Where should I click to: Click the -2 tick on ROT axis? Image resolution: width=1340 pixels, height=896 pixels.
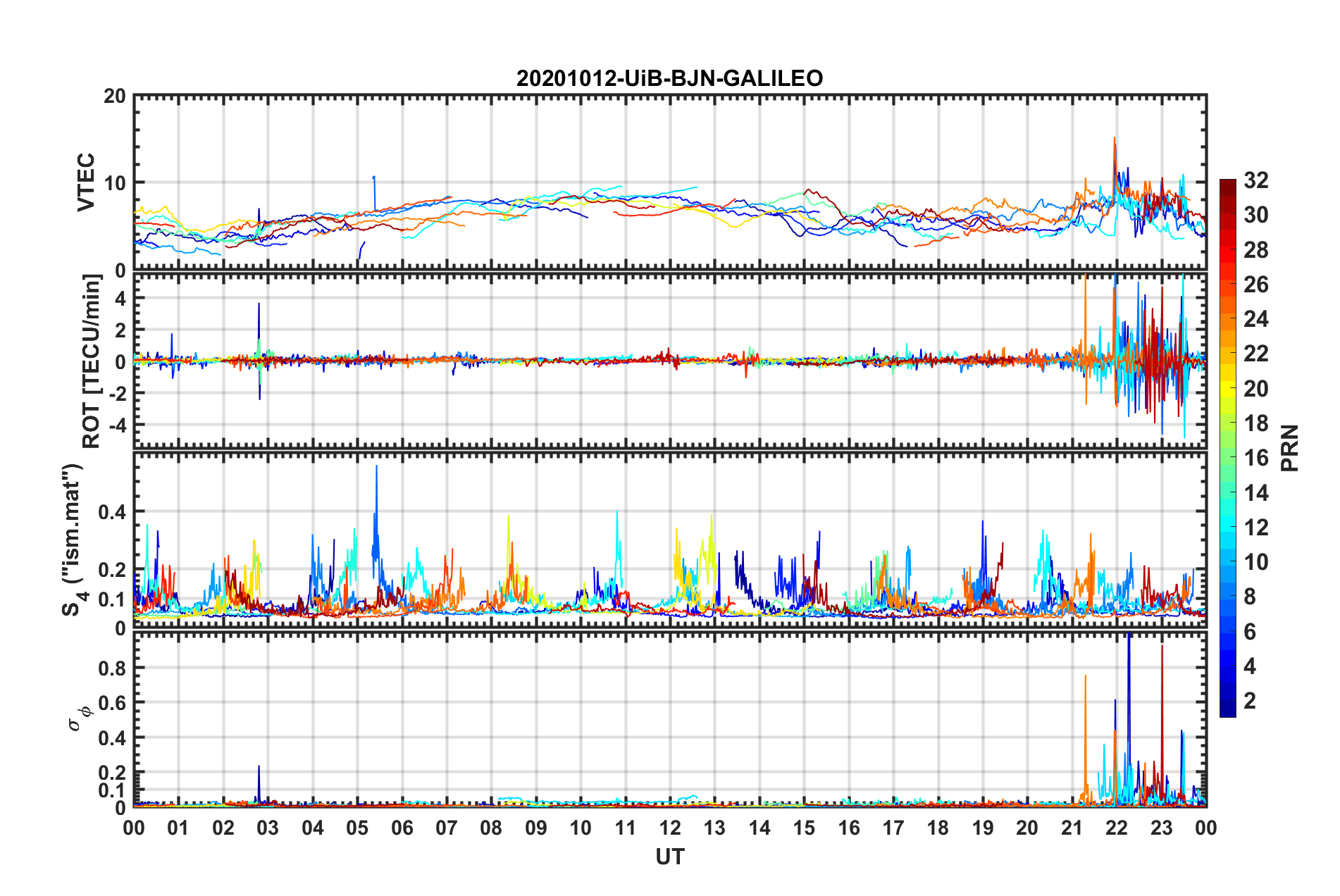click(x=116, y=394)
